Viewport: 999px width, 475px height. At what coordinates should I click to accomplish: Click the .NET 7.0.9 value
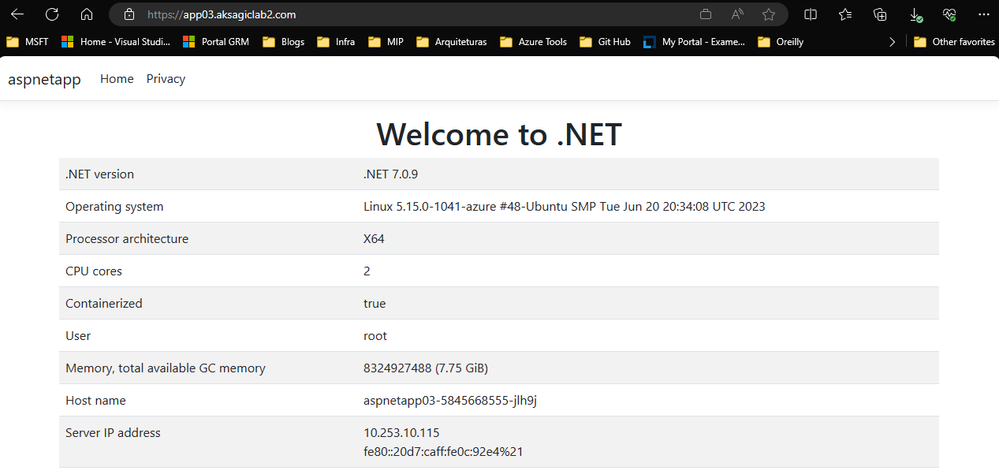pos(391,174)
